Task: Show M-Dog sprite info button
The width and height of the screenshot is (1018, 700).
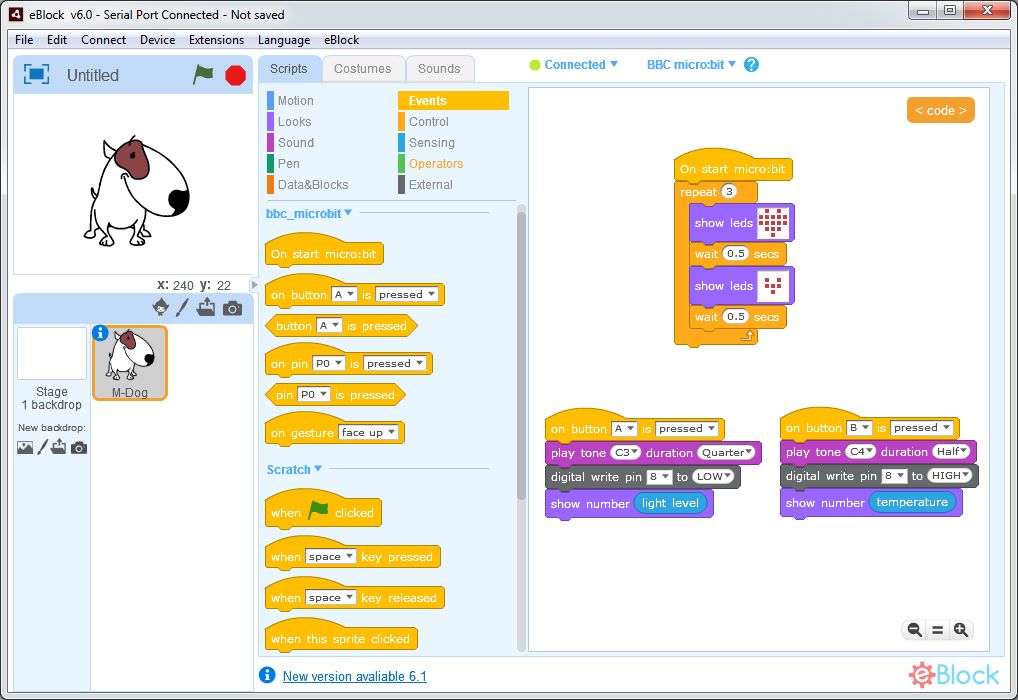Action: [100, 333]
